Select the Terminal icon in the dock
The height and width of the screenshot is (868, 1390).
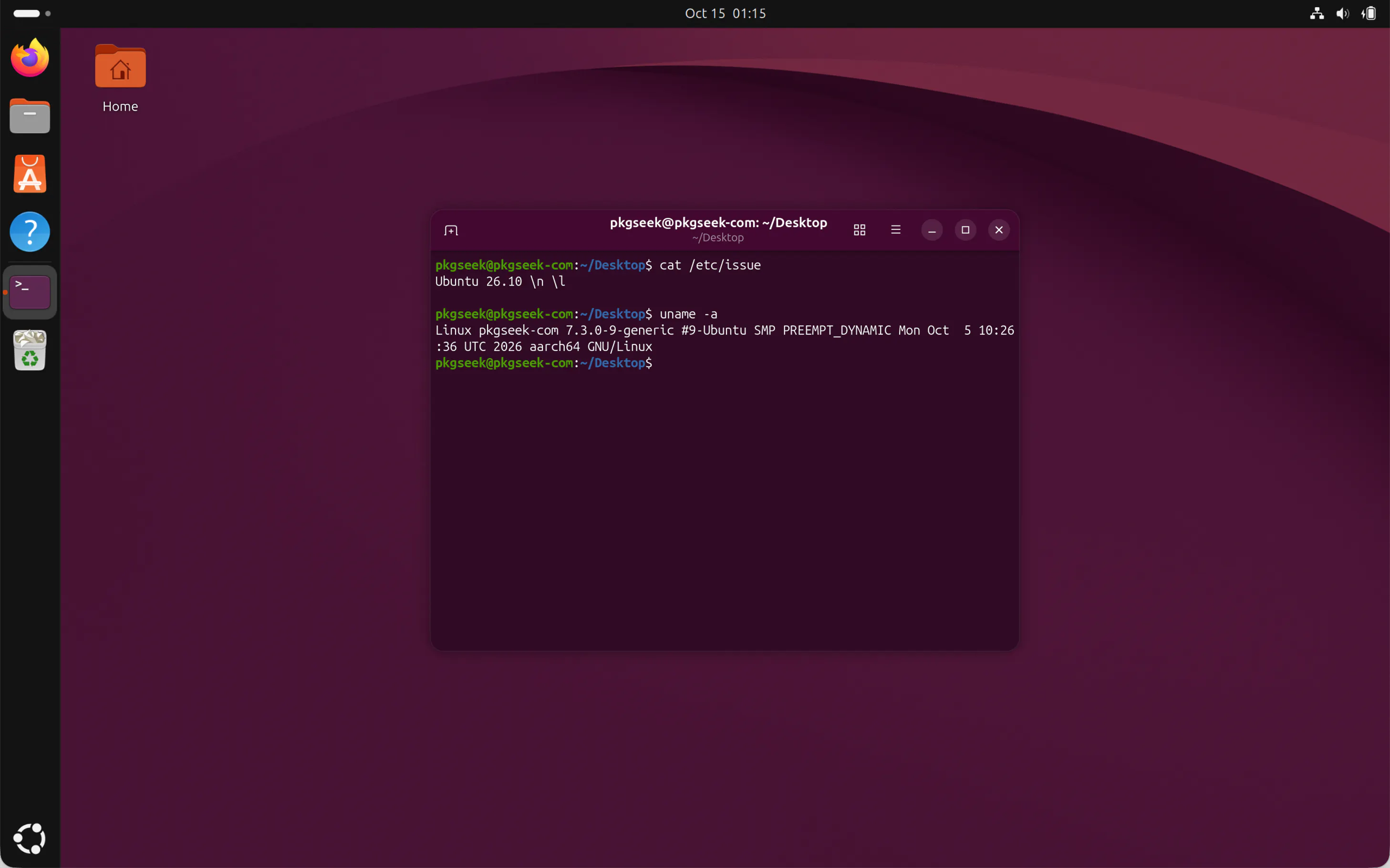coord(30,292)
